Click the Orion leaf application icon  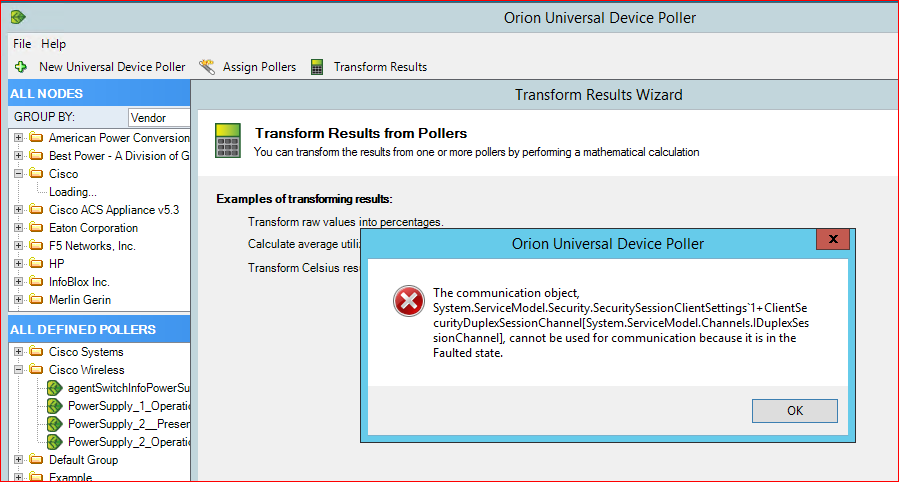click(18, 17)
